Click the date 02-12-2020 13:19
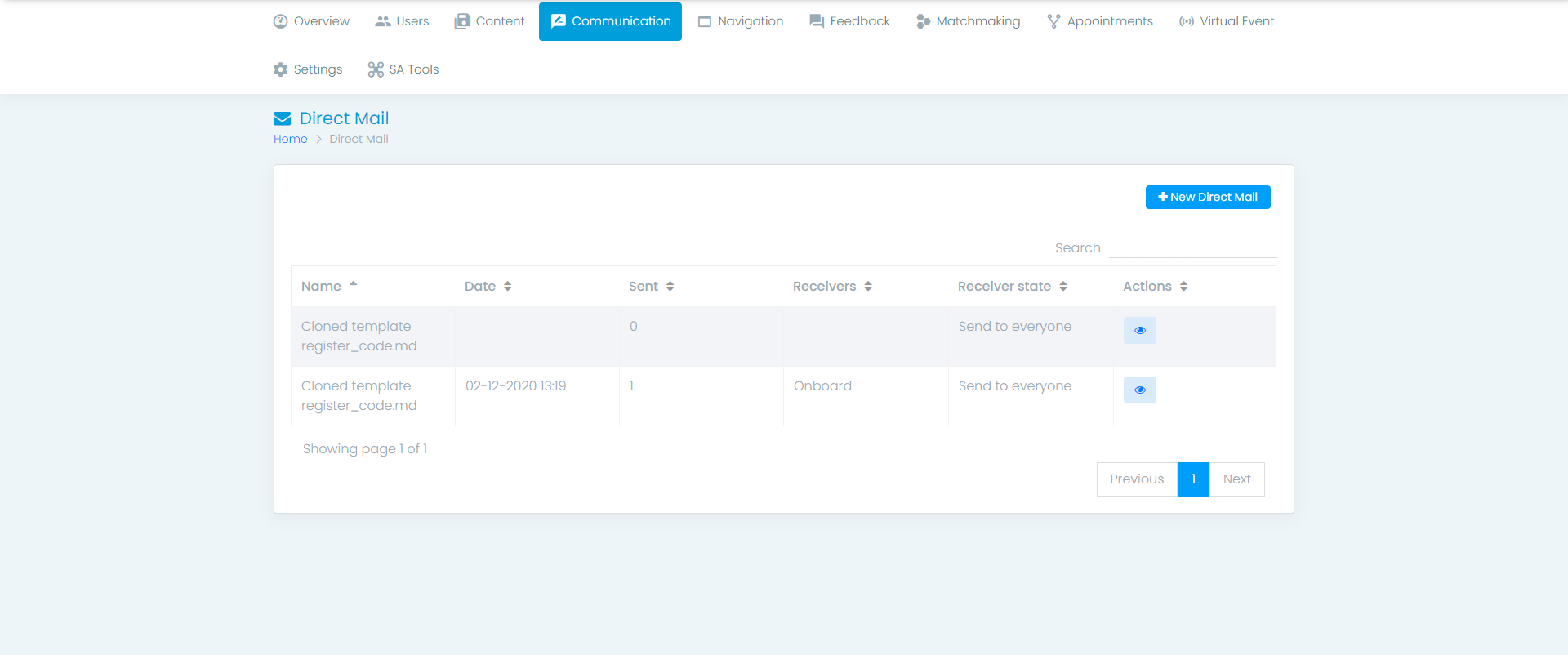The height and width of the screenshot is (655, 1568). tap(516, 385)
